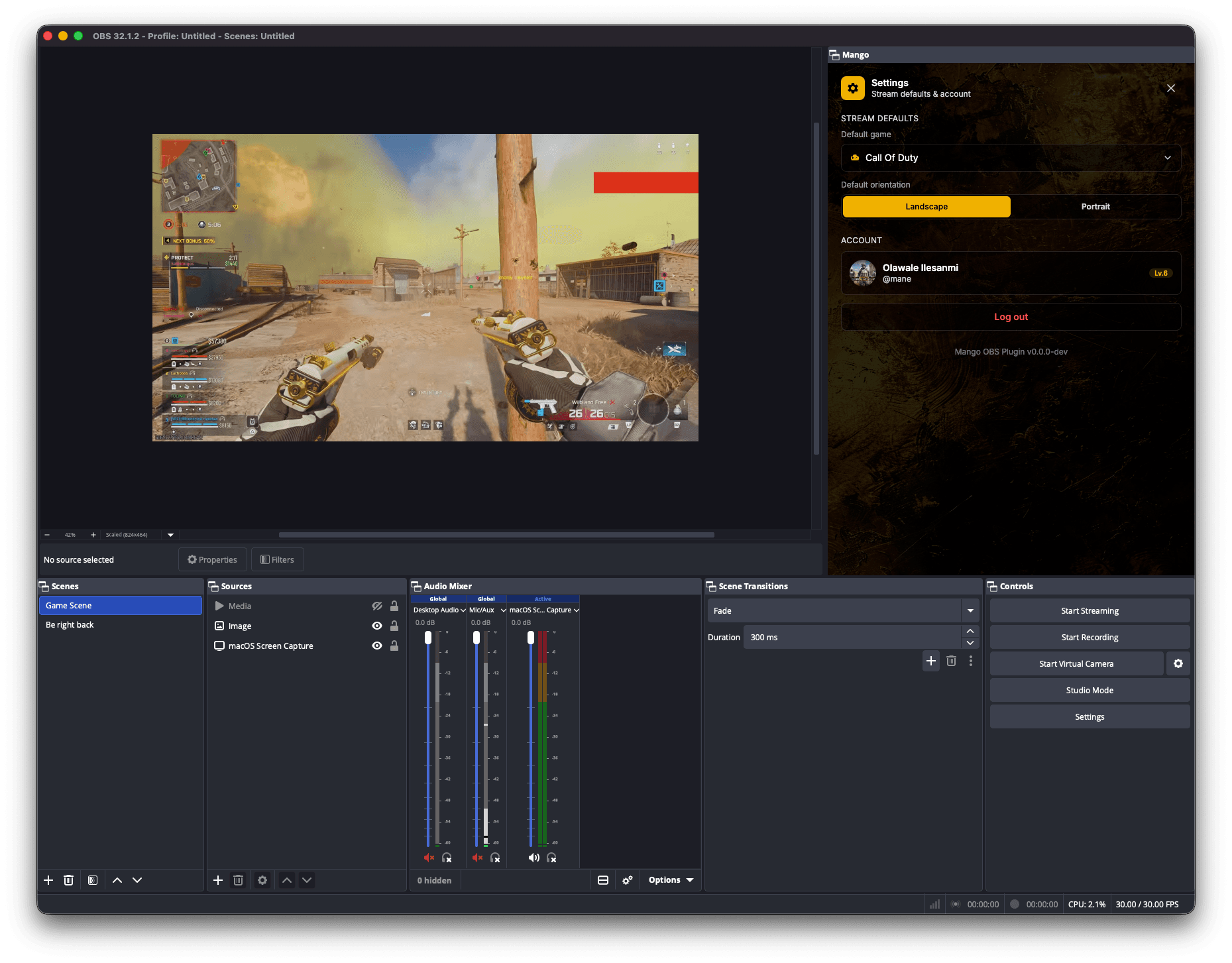
Task: Decrease transition duration stepper down
Action: coord(970,643)
